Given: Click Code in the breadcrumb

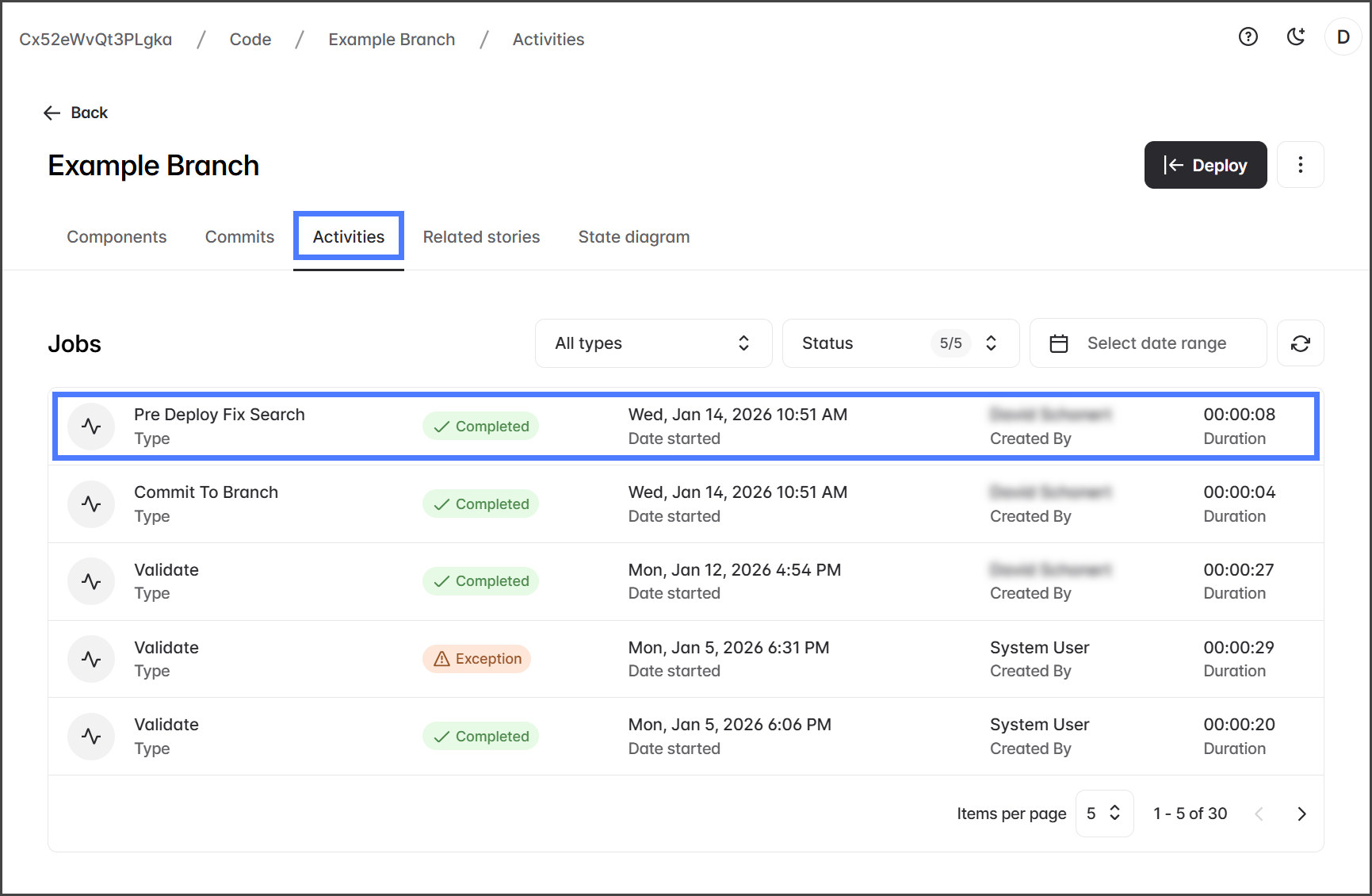Looking at the screenshot, I should 250,40.
